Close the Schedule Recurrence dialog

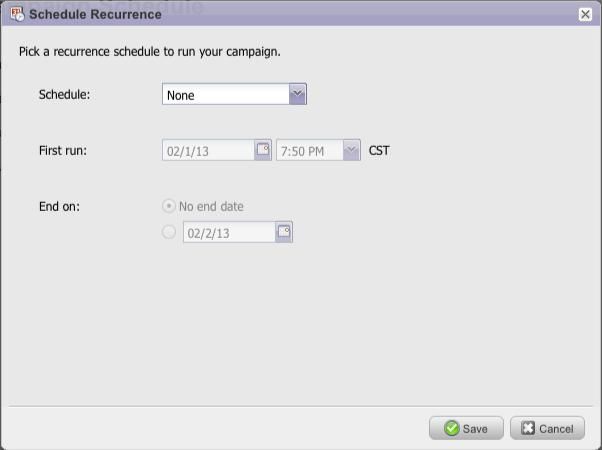[x=585, y=14]
